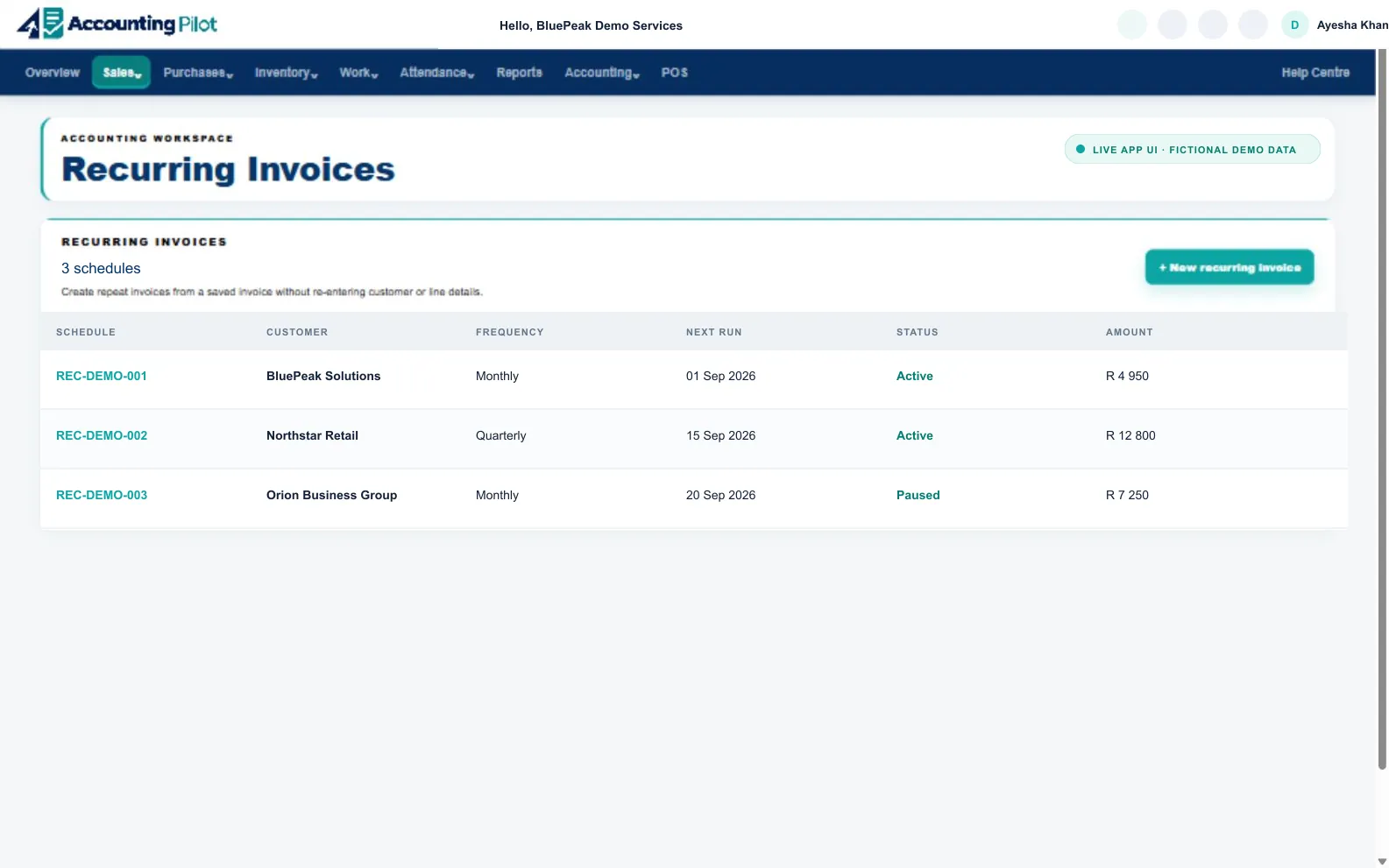Open the Work dropdown
The height and width of the screenshot is (868, 1389).
tap(358, 73)
